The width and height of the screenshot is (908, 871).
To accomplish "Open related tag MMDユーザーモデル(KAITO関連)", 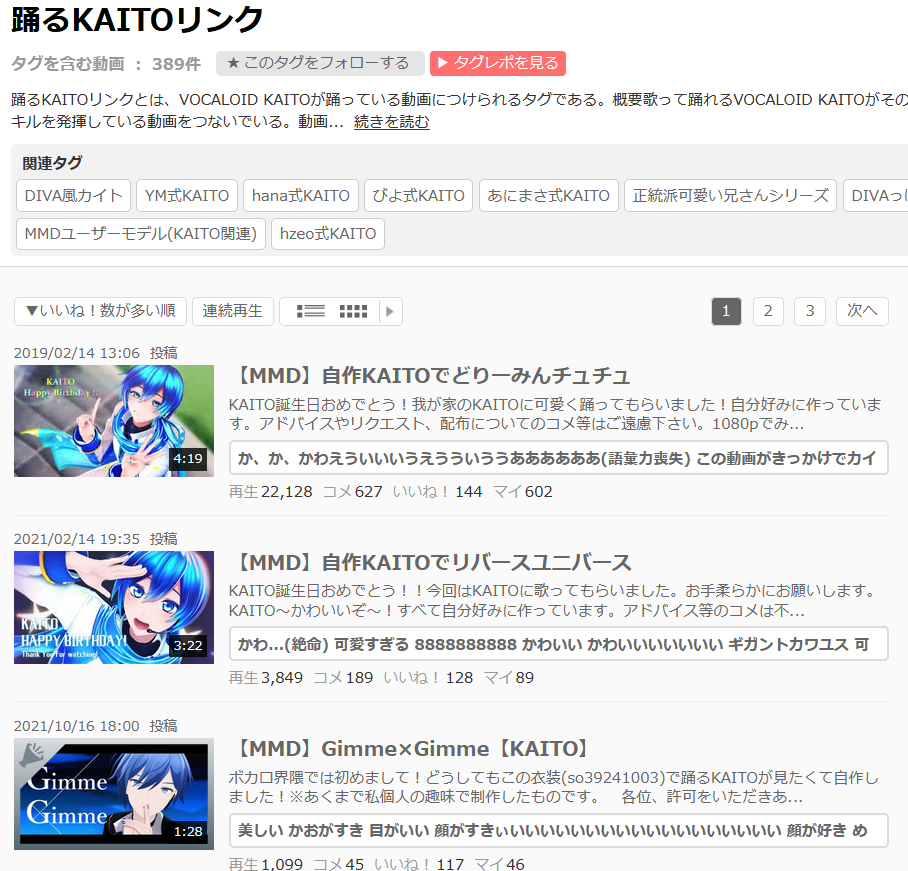I will [141, 234].
